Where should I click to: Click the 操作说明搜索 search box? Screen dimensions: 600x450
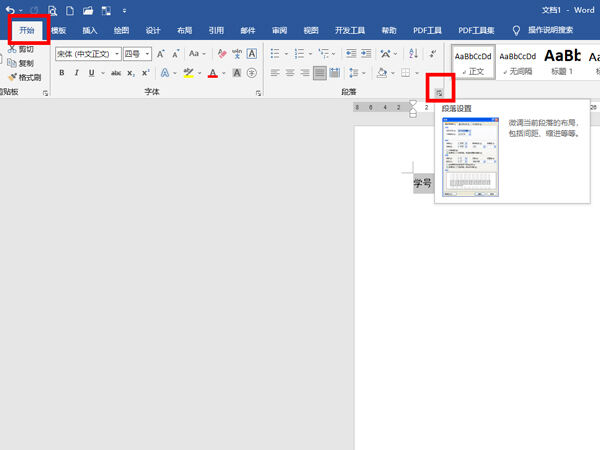(x=550, y=30)
